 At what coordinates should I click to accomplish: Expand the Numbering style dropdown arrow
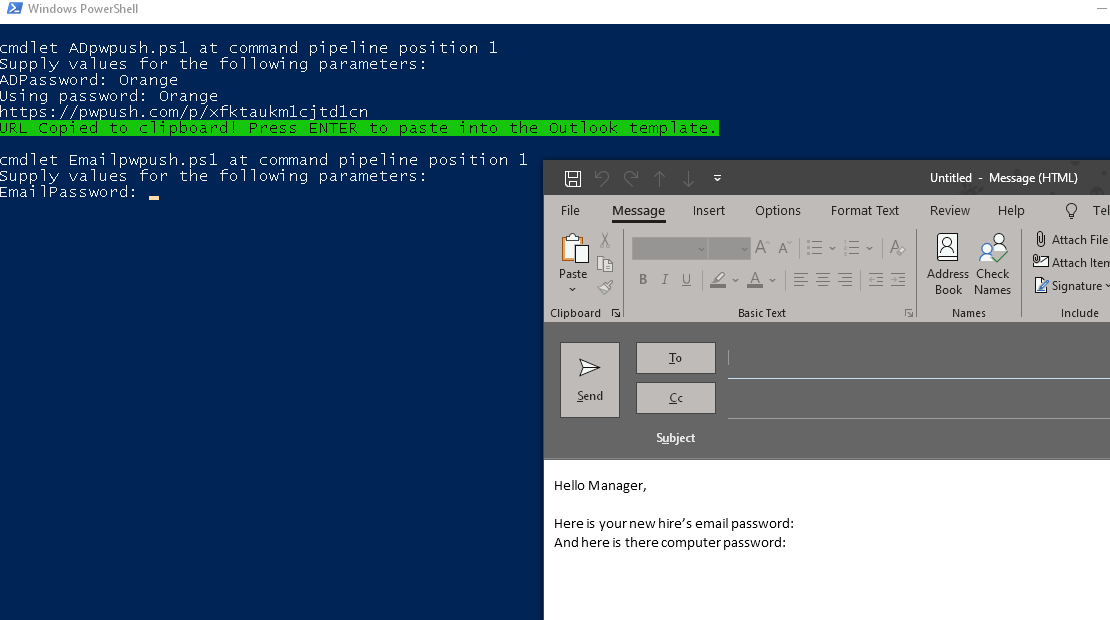pos(869,248)
